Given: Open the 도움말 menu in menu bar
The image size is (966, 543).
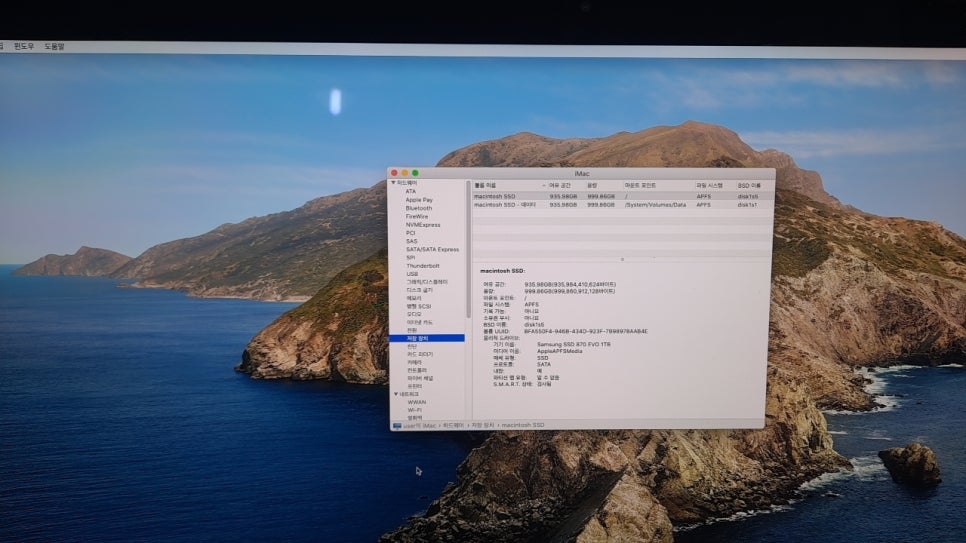Looking at the screenshot, I should click(x=54, y=46).
